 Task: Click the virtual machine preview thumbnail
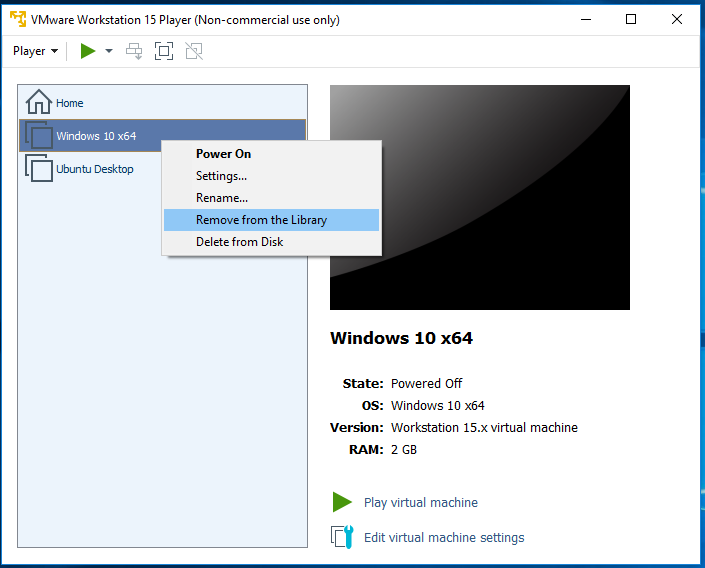click(x=480, y=197)
